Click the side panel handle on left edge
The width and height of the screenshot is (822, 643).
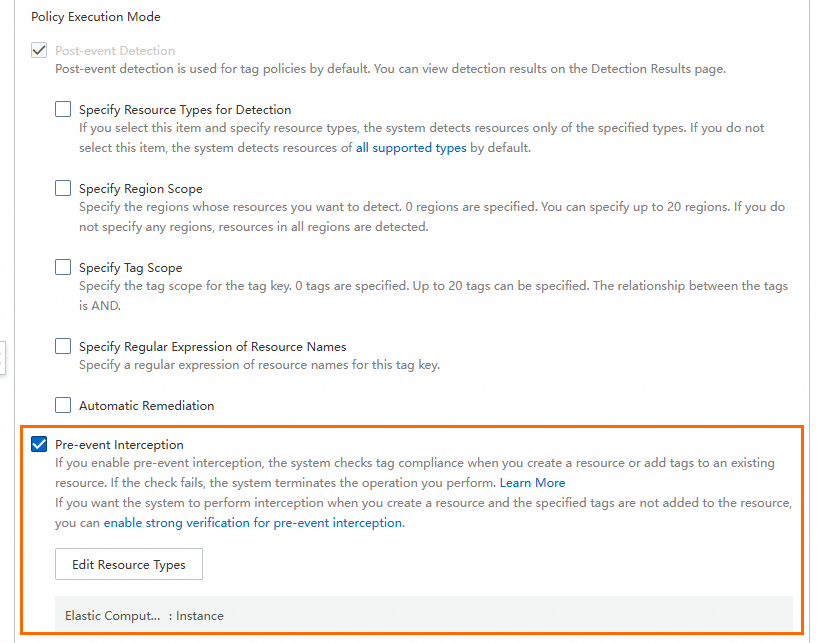pos(3,357)
